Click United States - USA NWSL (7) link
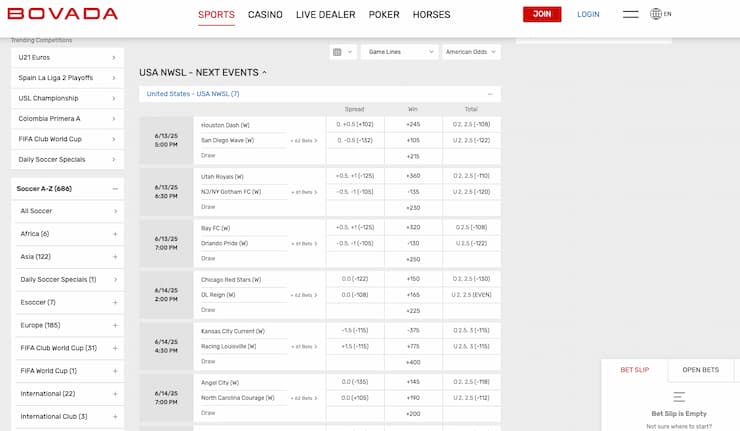 point(193,94)
